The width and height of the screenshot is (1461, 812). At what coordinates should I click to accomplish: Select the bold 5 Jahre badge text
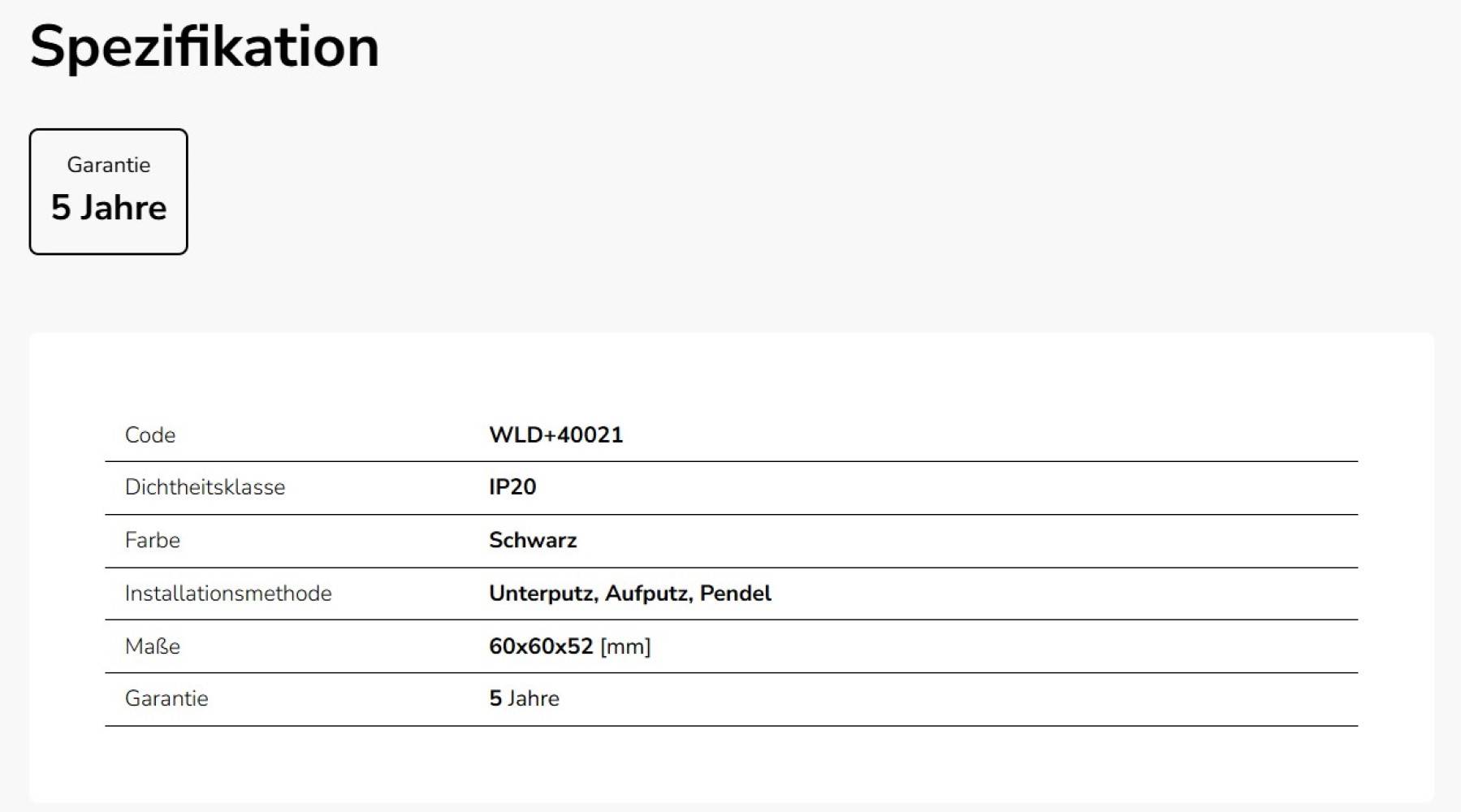pyautogui.click(x=109, y=208)
